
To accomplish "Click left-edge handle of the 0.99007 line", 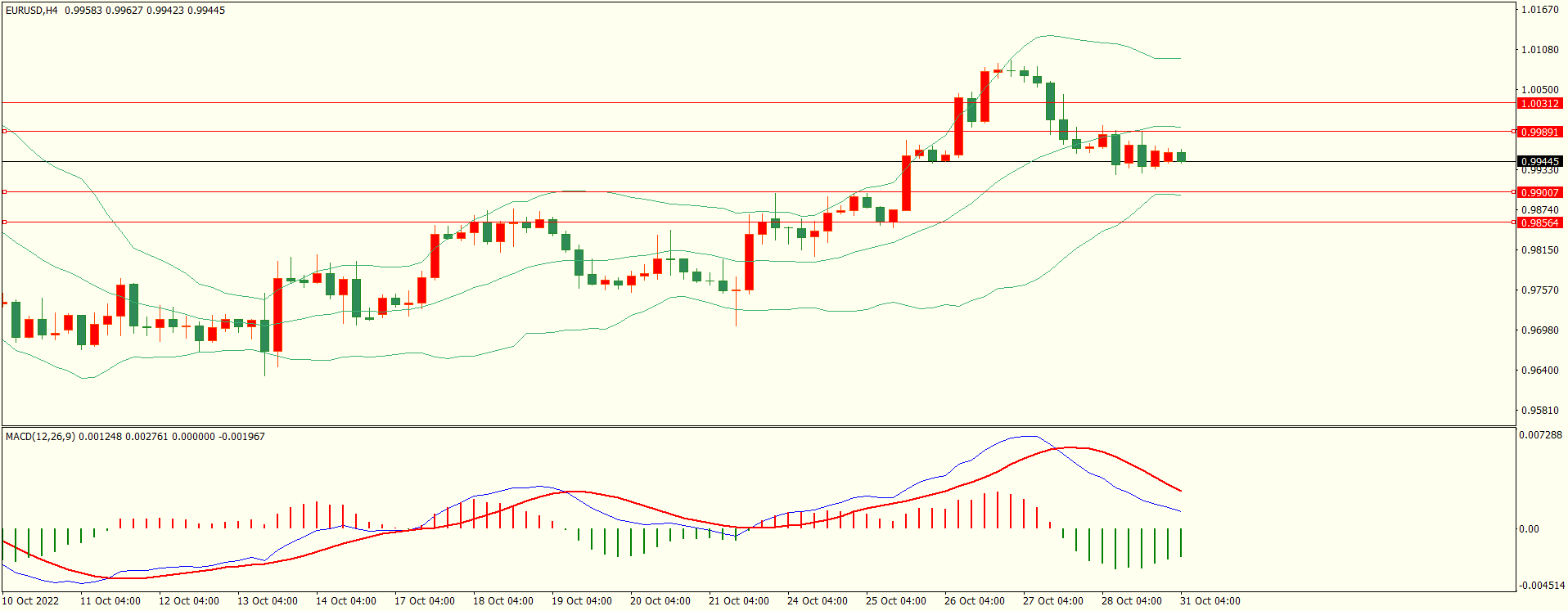I will tap(4, 192).
